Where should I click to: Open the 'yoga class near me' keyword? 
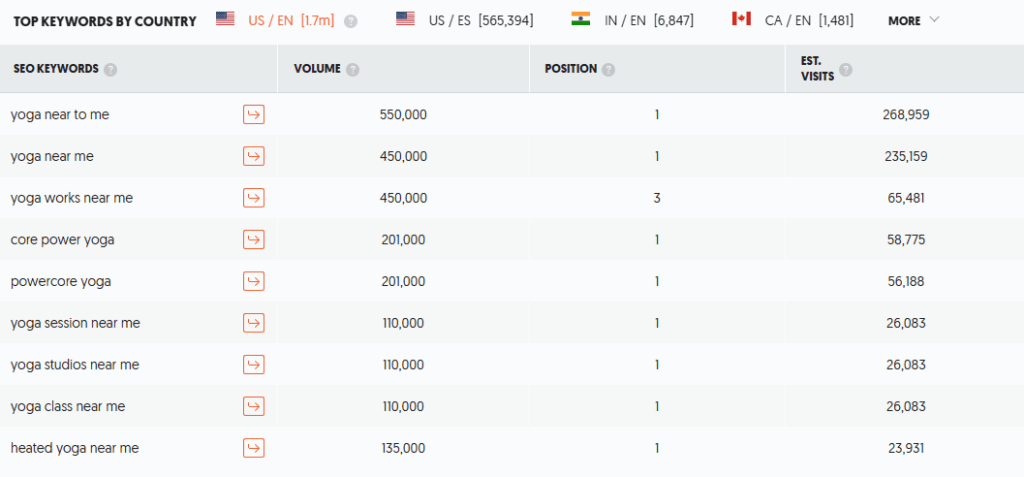[68, 406]
